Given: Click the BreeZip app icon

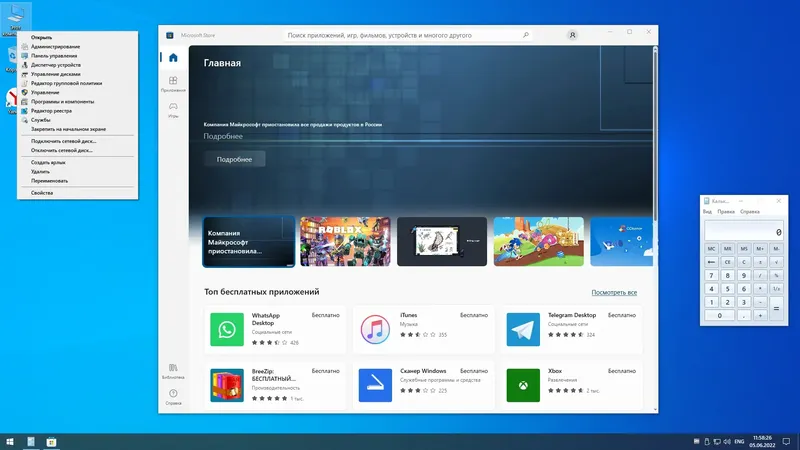Looking at the screenshot, I should (227, 385).
